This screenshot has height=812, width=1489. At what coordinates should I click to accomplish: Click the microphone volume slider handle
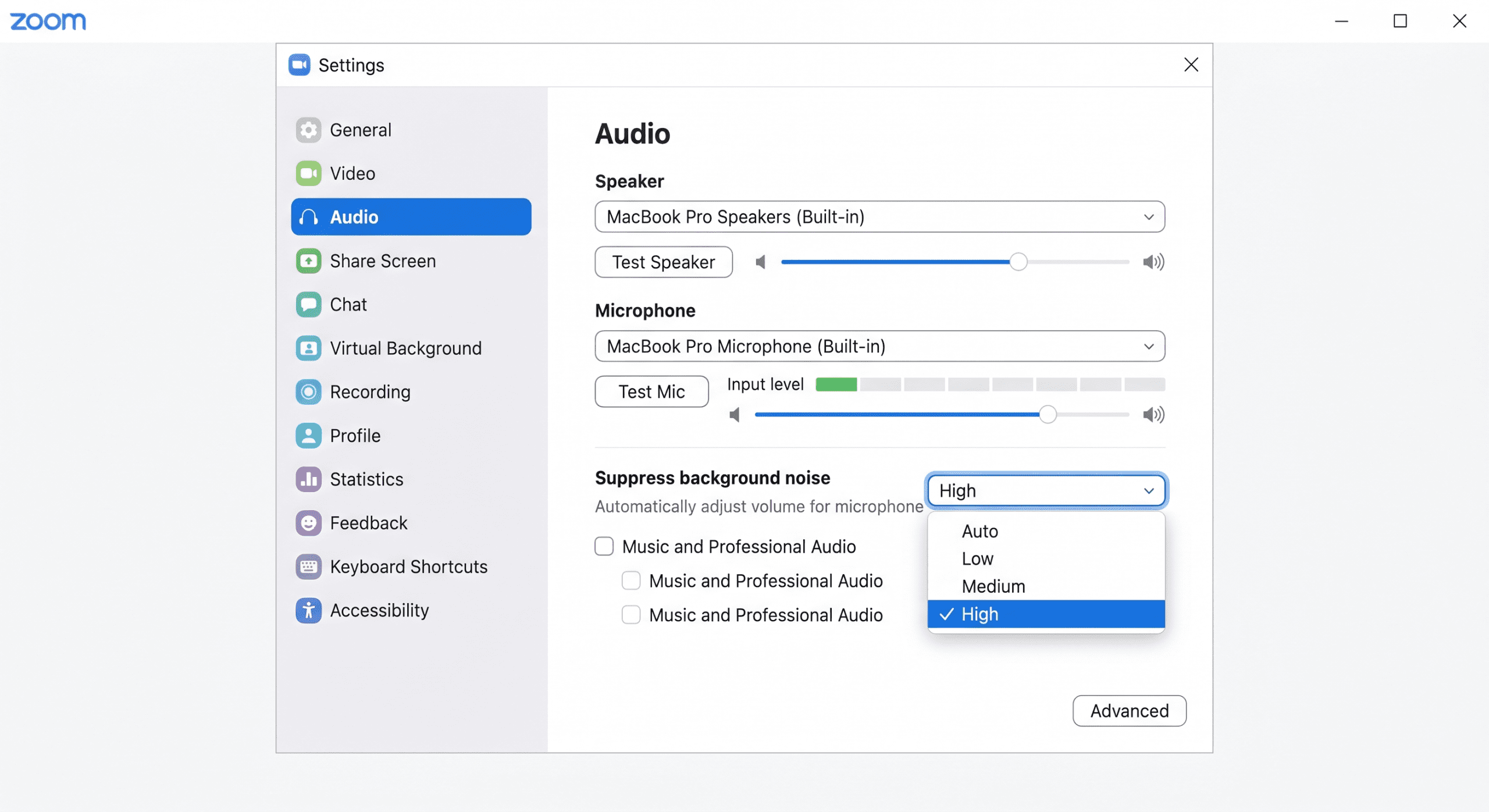pos(1048,415)
